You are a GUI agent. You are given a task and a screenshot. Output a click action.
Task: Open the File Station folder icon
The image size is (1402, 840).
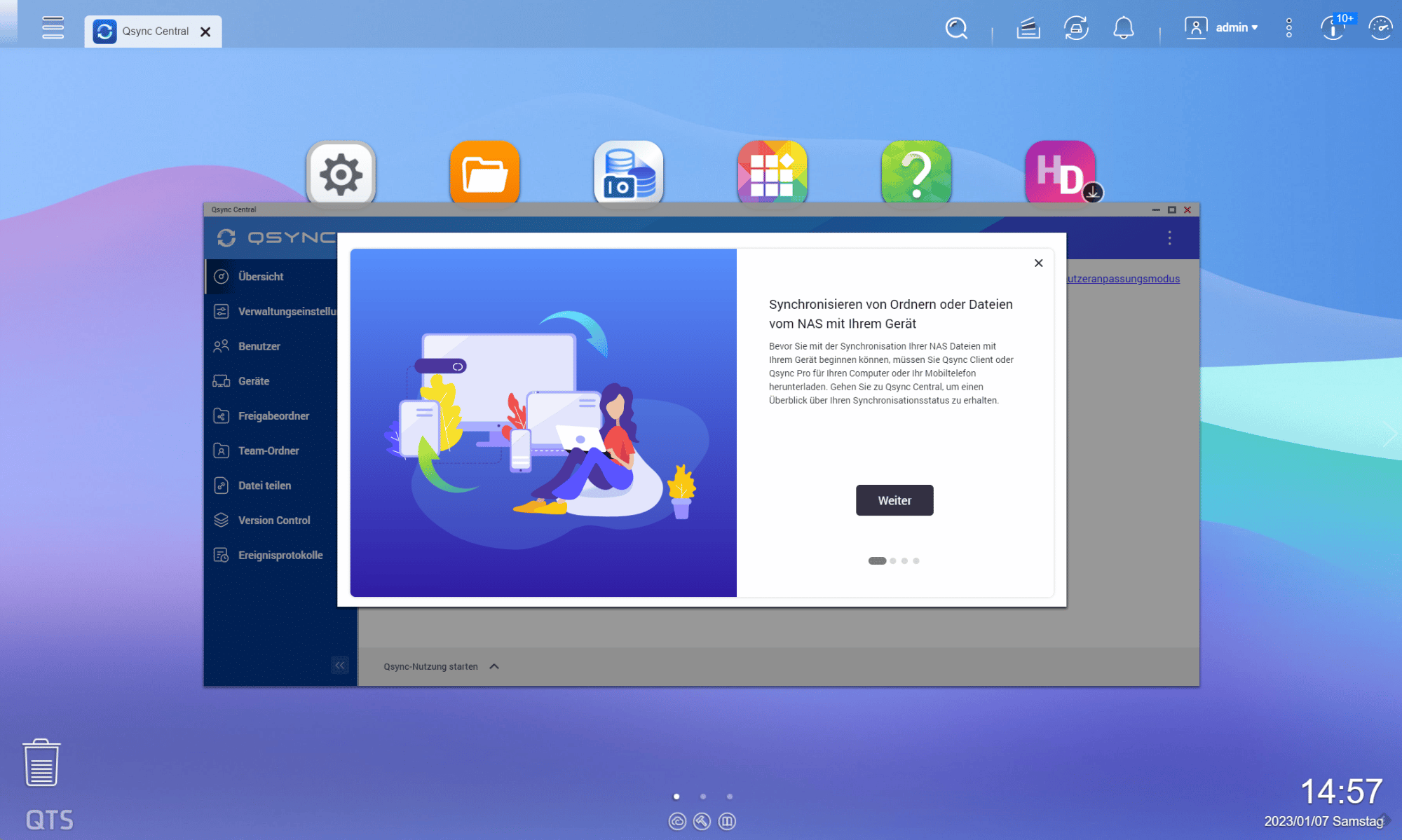coord(484,173)
